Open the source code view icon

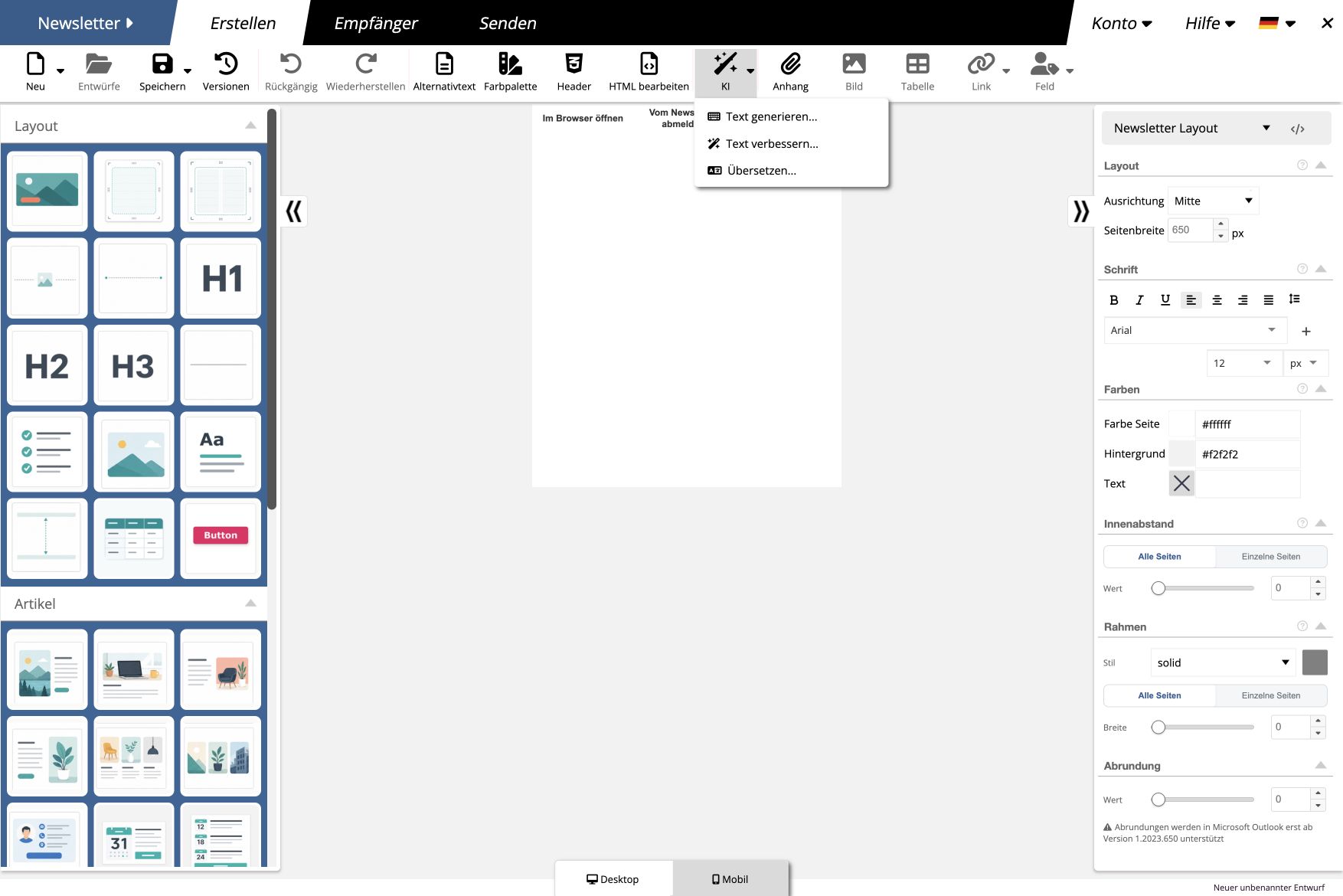(x=1297, y=129)
